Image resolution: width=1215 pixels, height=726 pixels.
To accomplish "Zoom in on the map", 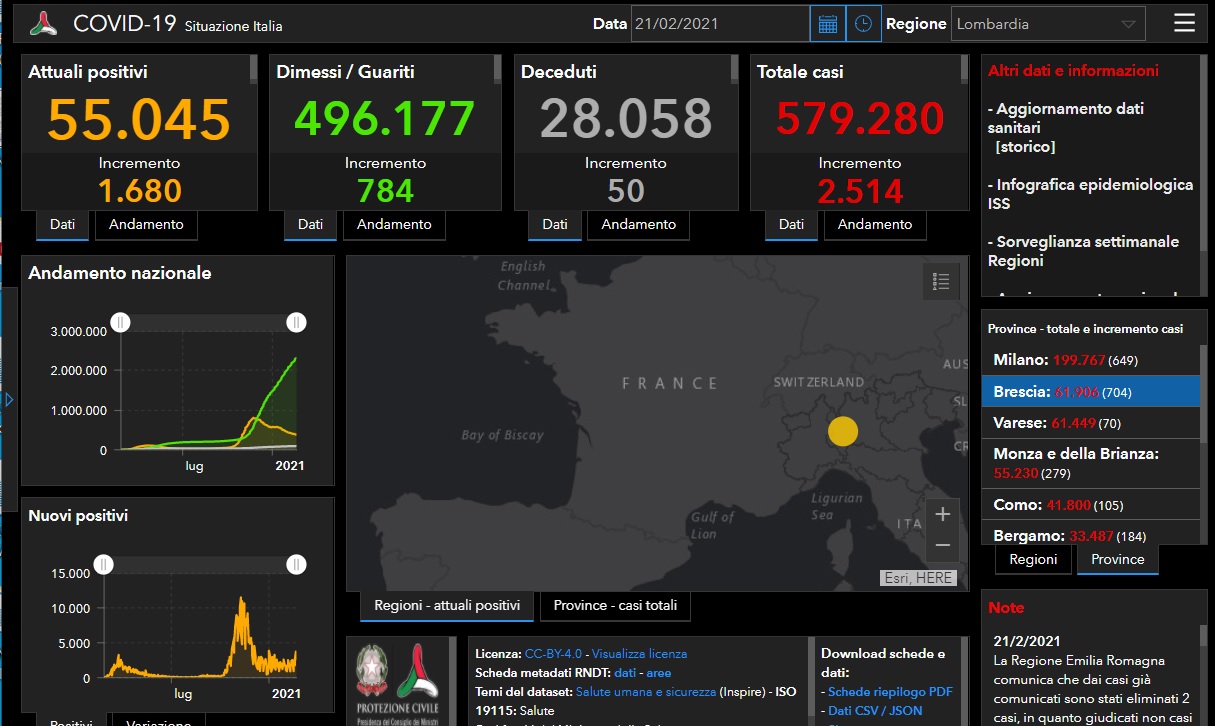I will click(x=942, y=515).
